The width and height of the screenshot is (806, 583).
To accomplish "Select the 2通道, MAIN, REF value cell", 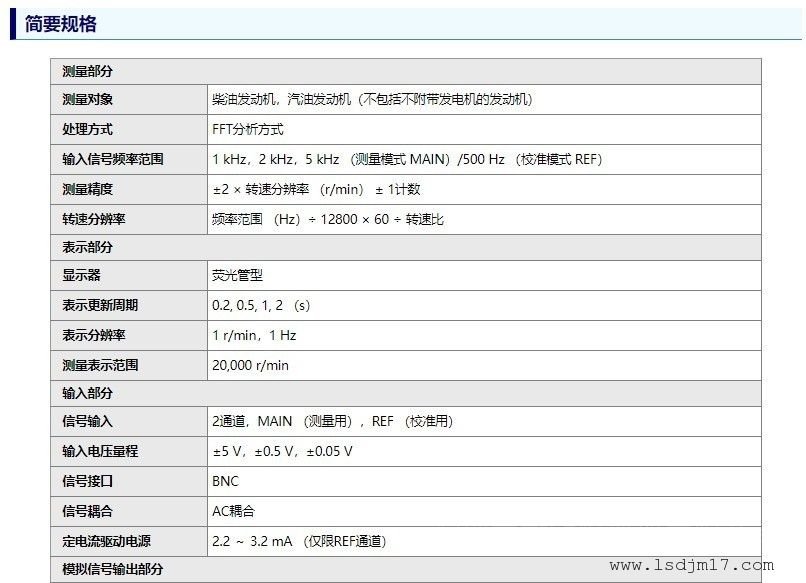I will 332,421.
